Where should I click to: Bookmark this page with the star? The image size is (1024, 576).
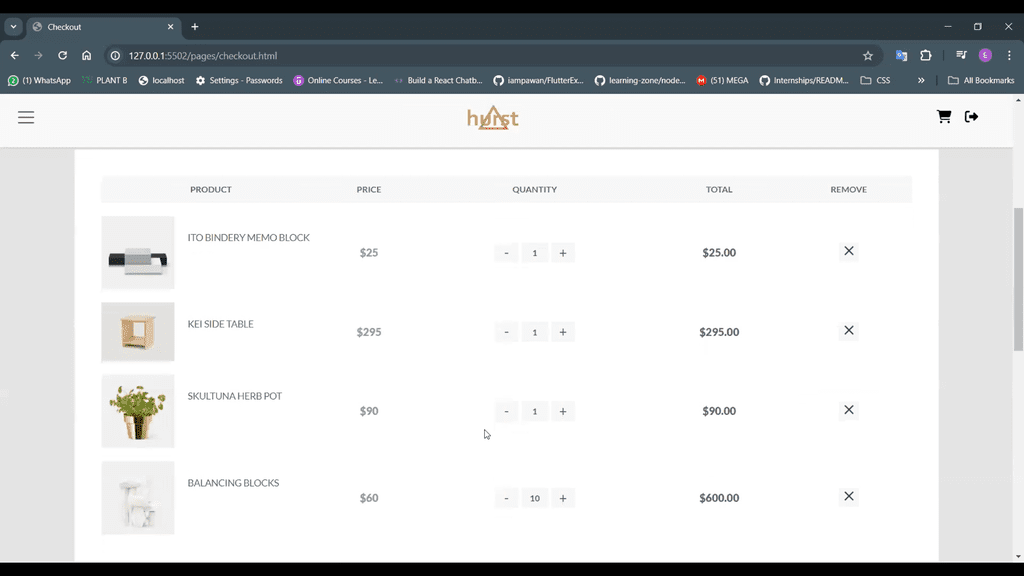pos(867,56)
